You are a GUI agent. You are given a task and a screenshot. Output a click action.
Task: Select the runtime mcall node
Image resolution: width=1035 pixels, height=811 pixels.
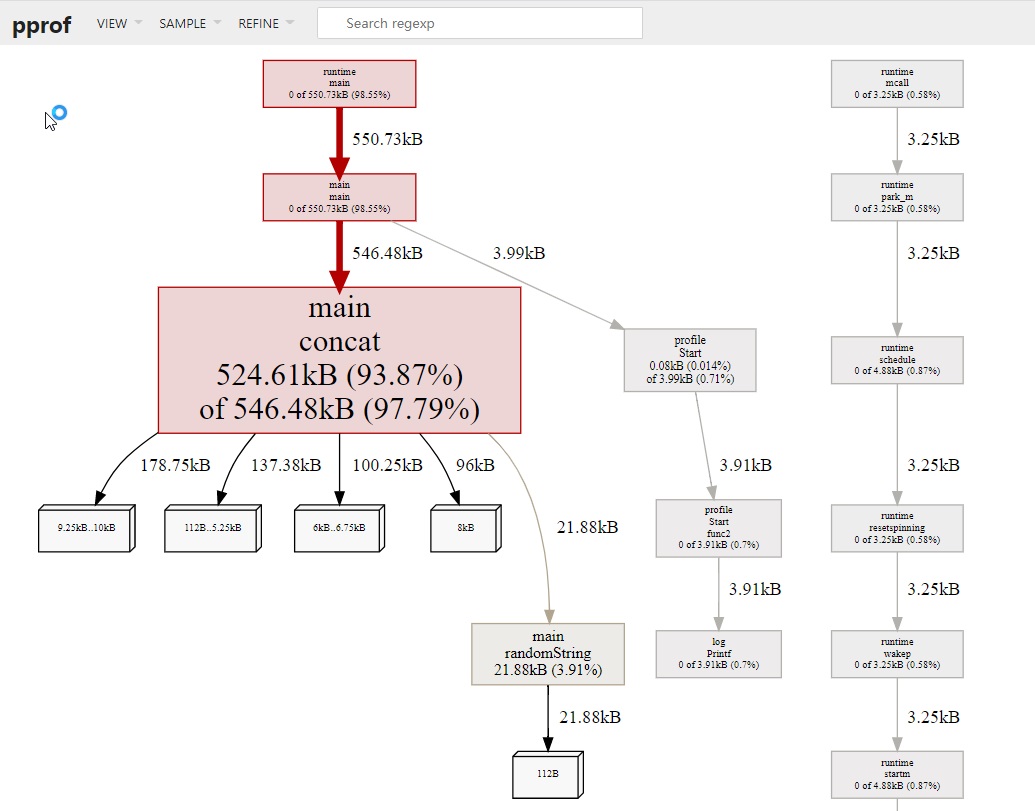897,84
